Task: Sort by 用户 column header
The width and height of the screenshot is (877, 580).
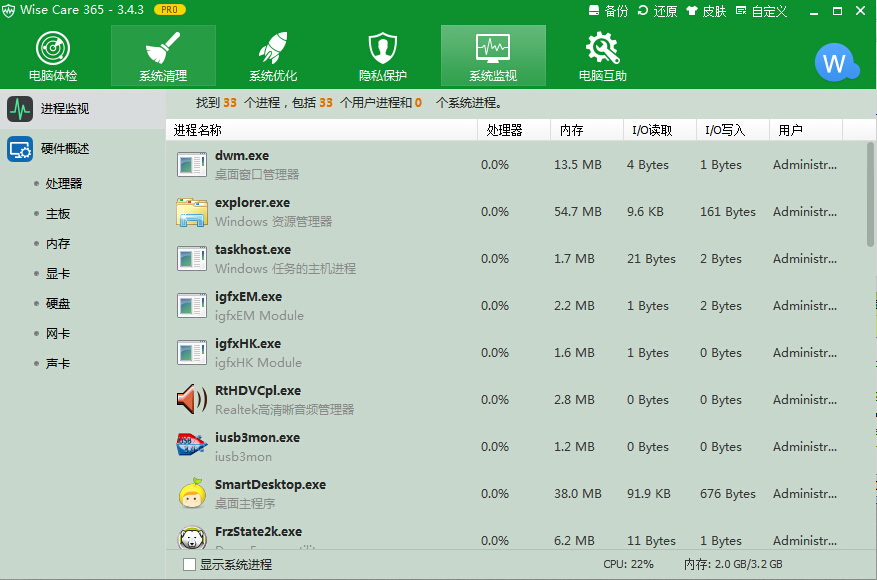Action: coord(807,130)
